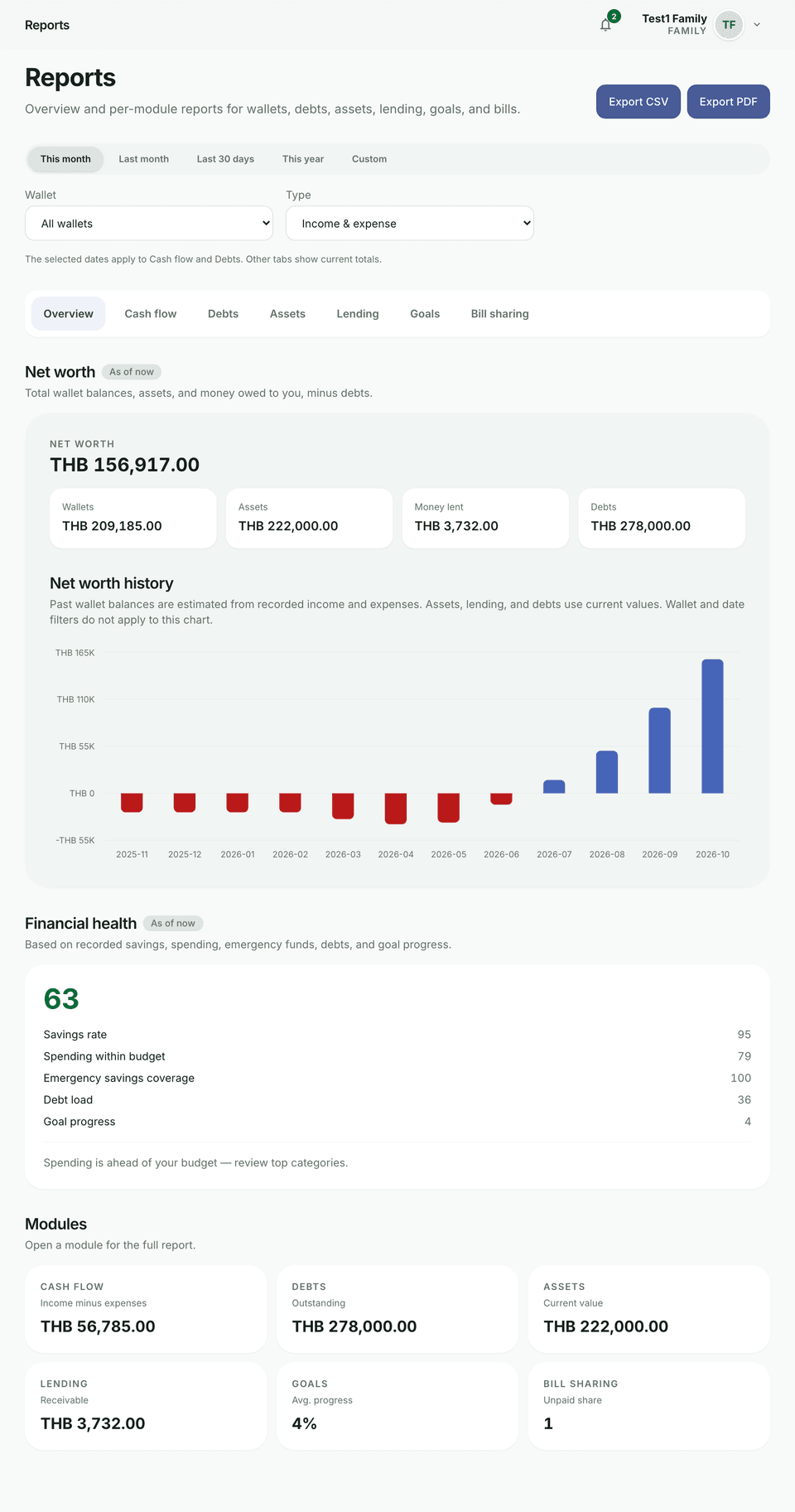Click the Emergency savings coverage row

[x=397, y=1078]
